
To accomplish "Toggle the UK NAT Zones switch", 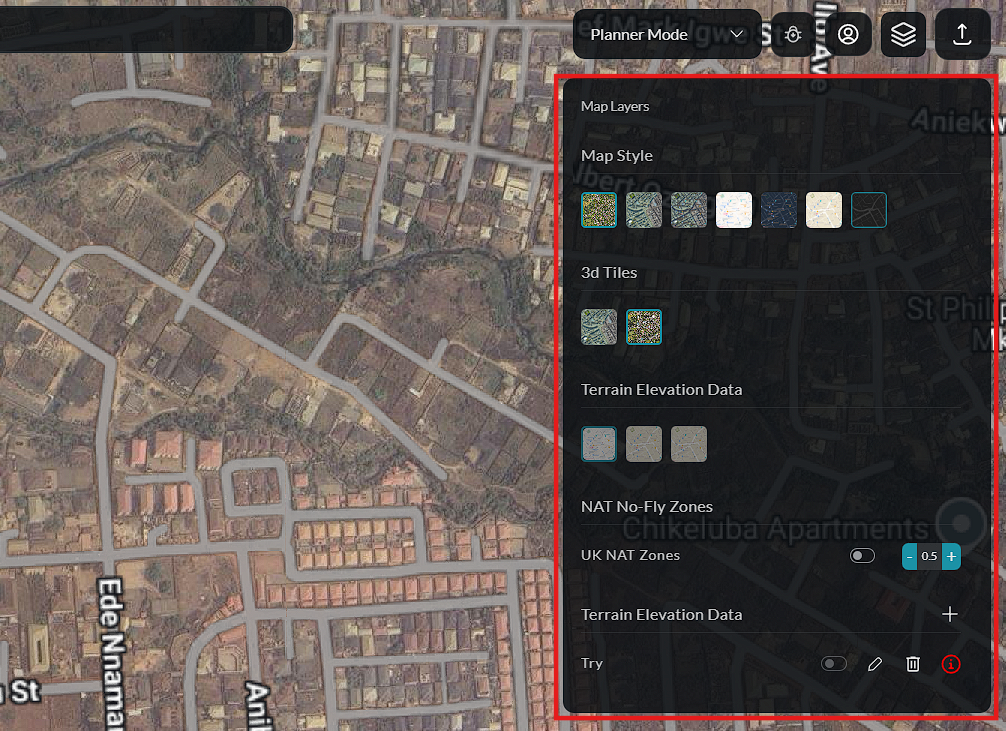I will (862, 556).
